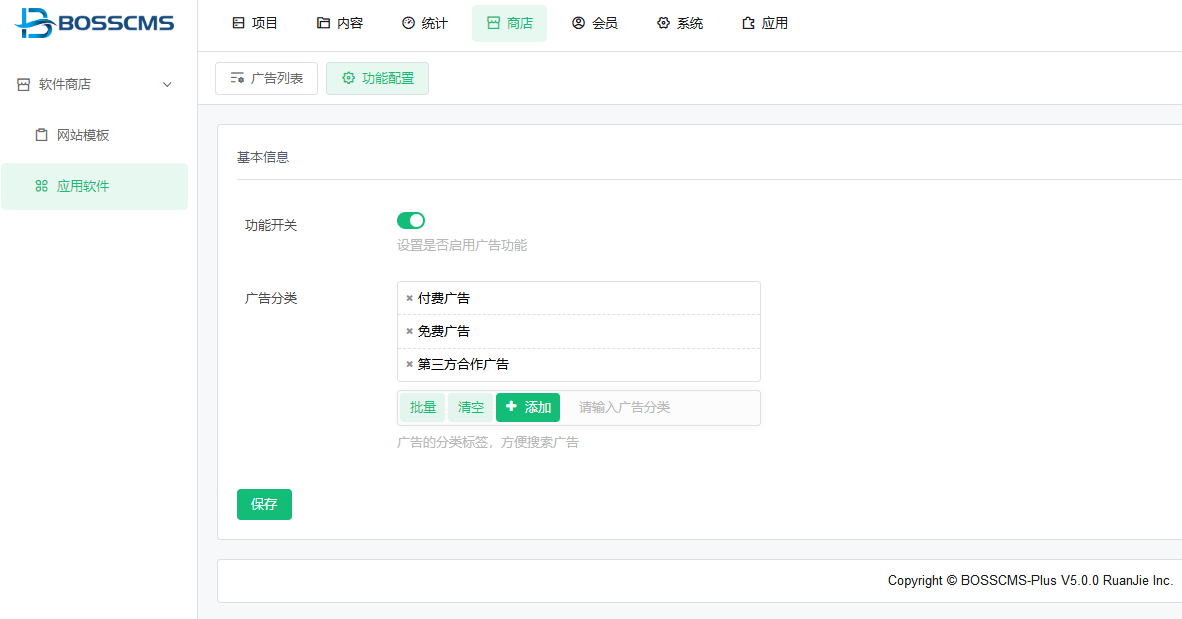Open the 项目 top menu
The image size is (1182, 619).
coord(255,23)
